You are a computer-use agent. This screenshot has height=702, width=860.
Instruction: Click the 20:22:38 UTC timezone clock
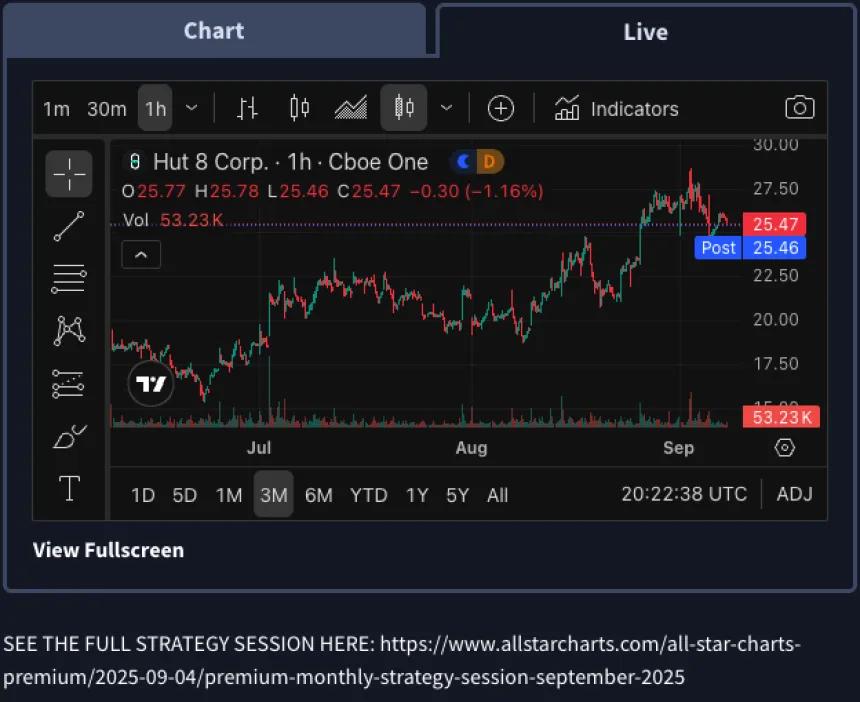click(684, 494)
